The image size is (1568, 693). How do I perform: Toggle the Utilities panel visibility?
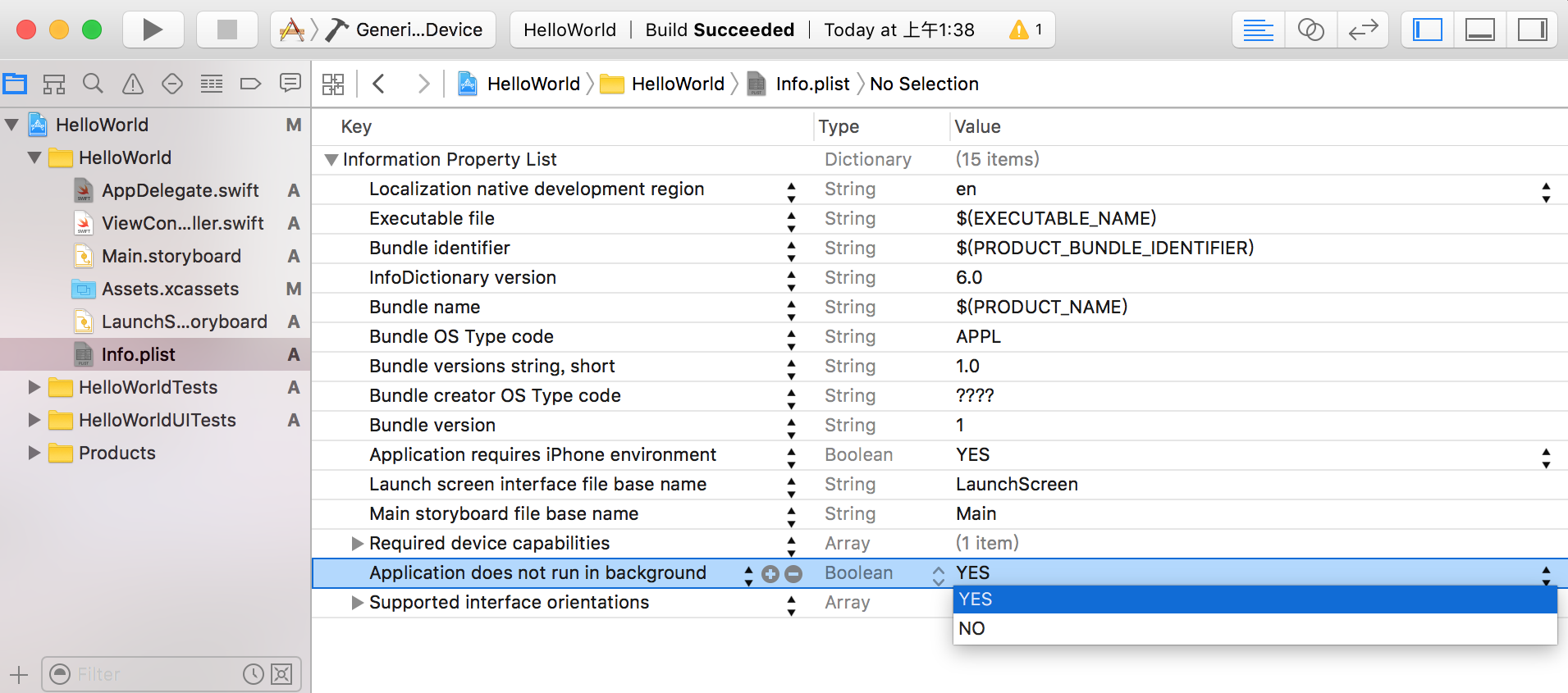point(1532,30)
